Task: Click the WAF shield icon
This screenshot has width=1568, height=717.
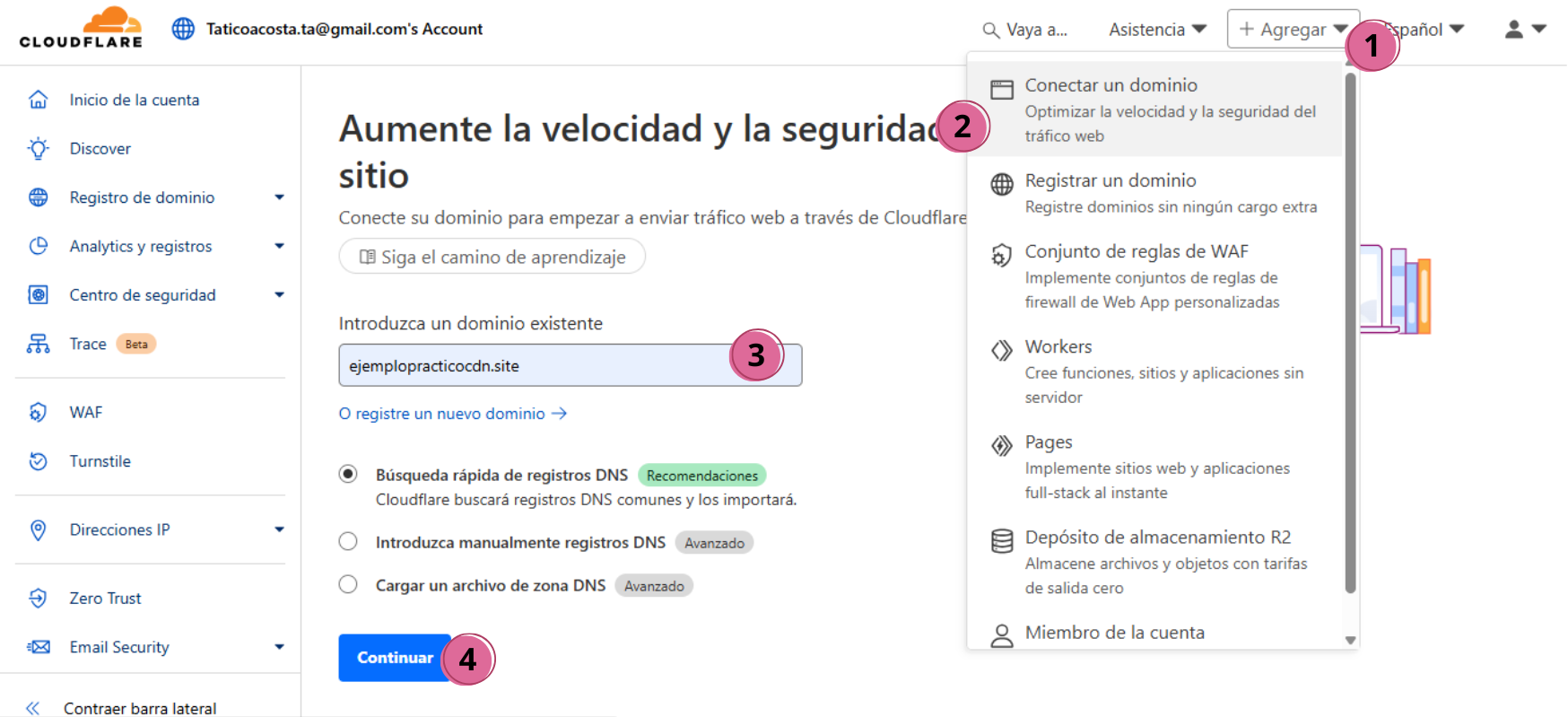Action: [38, 412]
